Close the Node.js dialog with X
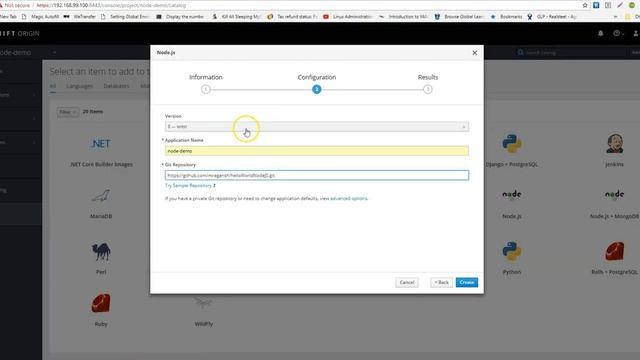The height and width of the screenshot is (360, 640). pyautogui.click(x=474, y=53)
